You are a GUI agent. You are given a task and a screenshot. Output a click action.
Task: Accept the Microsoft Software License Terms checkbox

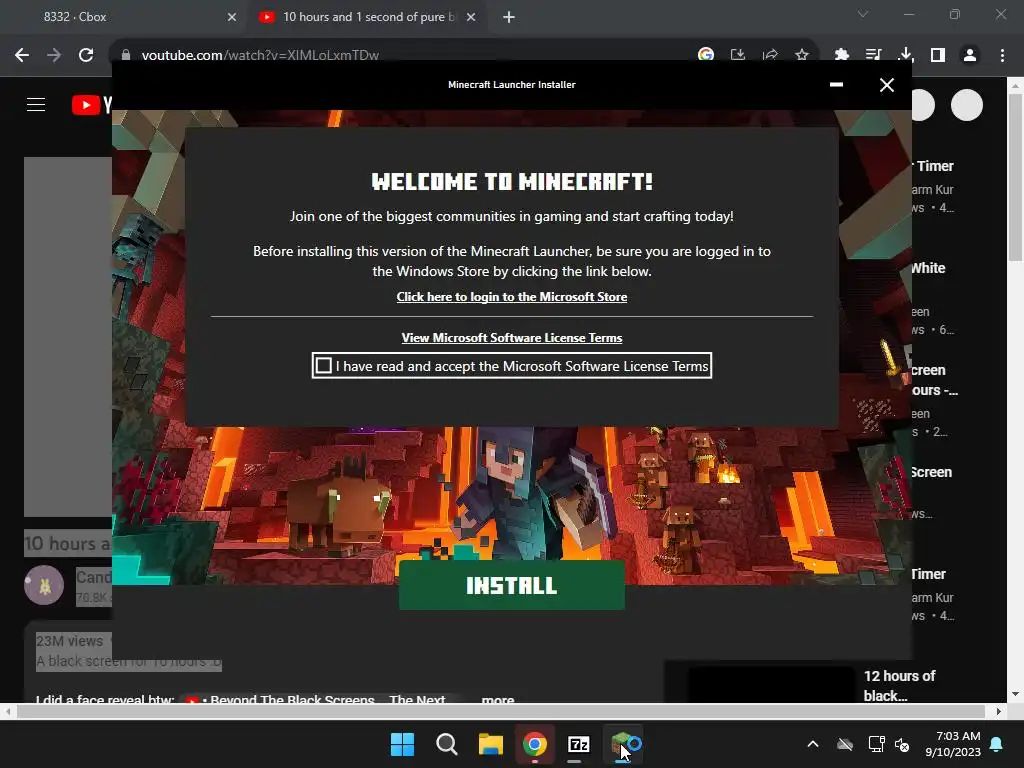323,366
